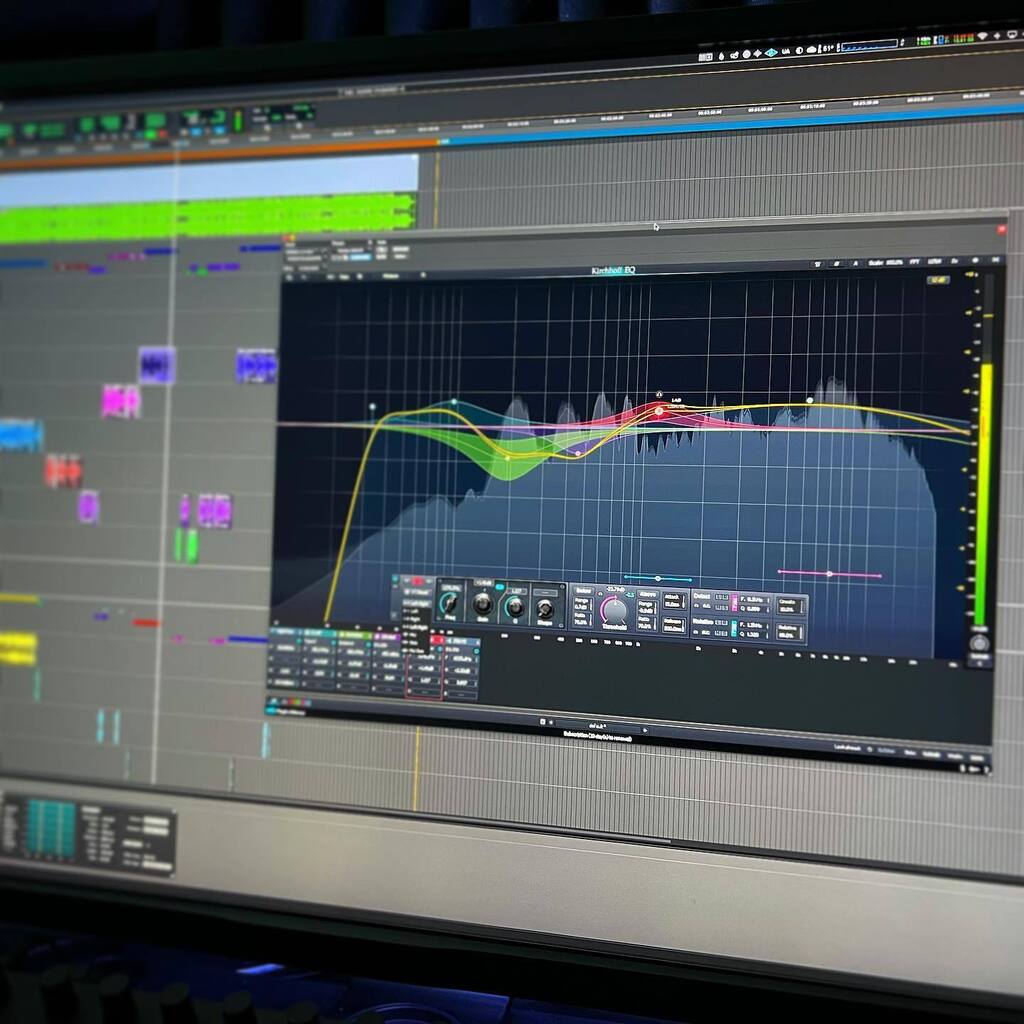Image resolution: width=1024 pixels, height=1024 pixels.
Task: Toggle the pink Detect filter switch
Action: point(734,602)
